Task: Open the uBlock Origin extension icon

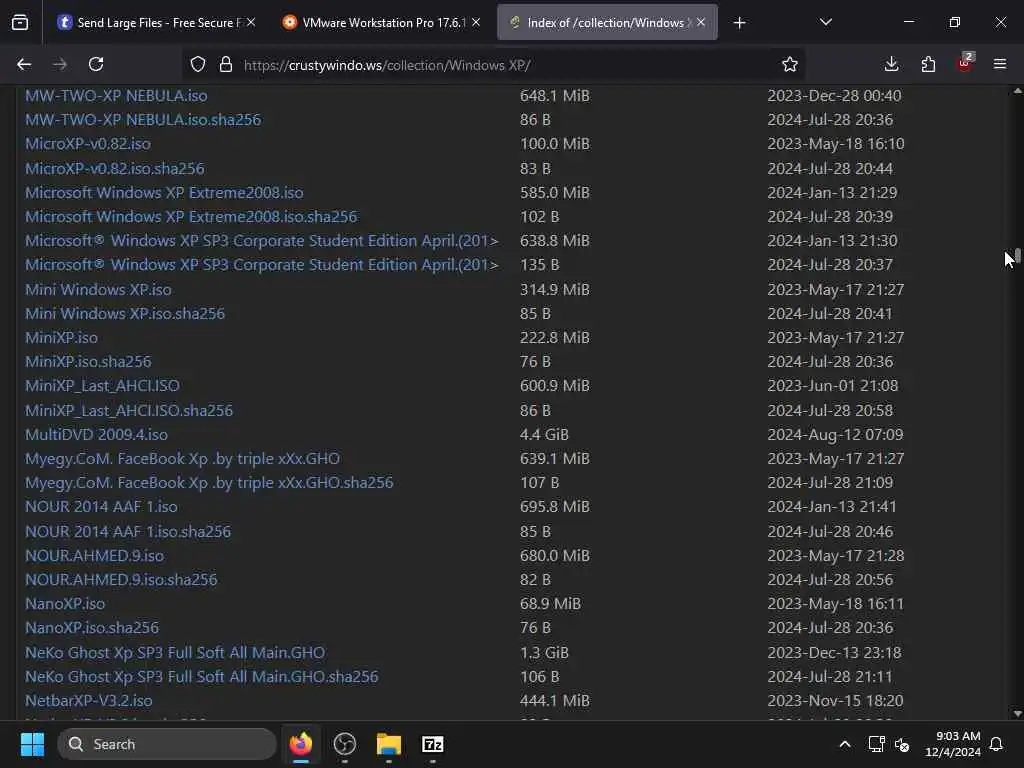Action: [x=965, y=63]
